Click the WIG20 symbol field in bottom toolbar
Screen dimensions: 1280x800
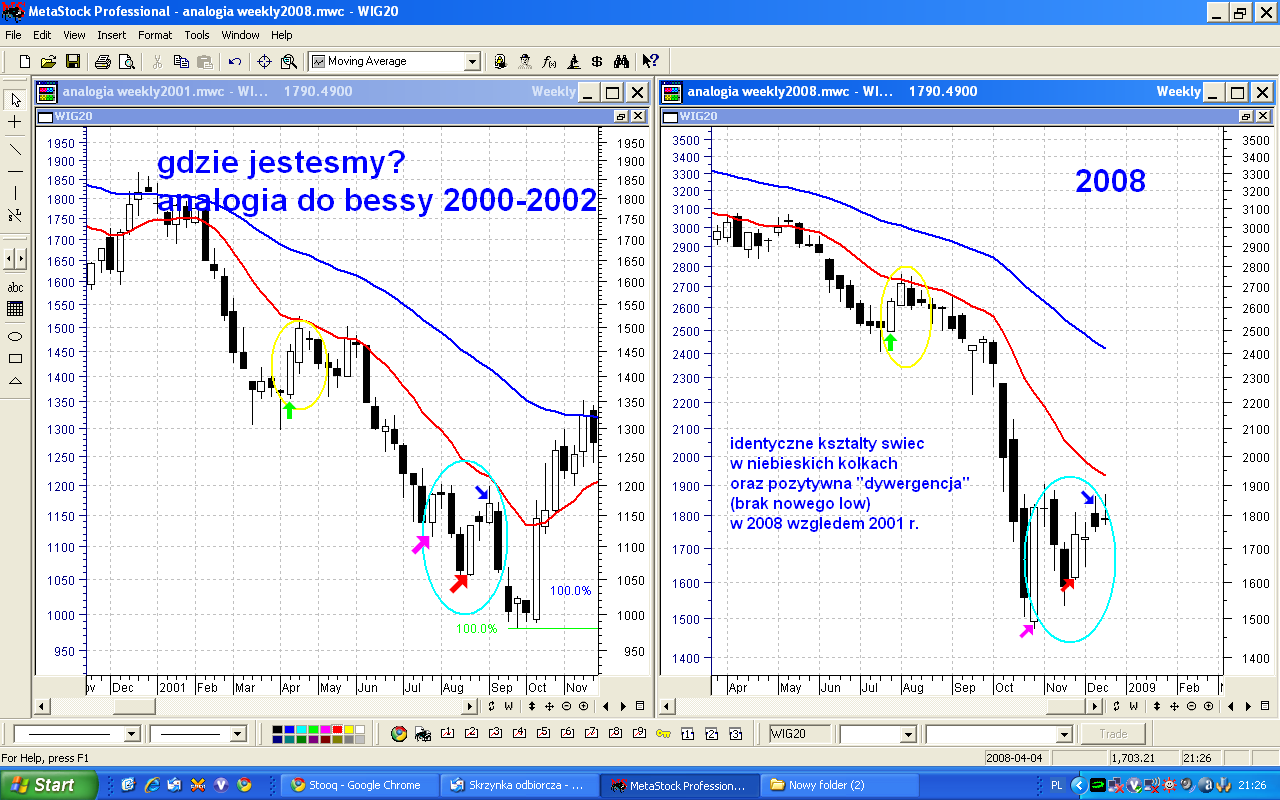pyautogui.click(x=801, y=734)
